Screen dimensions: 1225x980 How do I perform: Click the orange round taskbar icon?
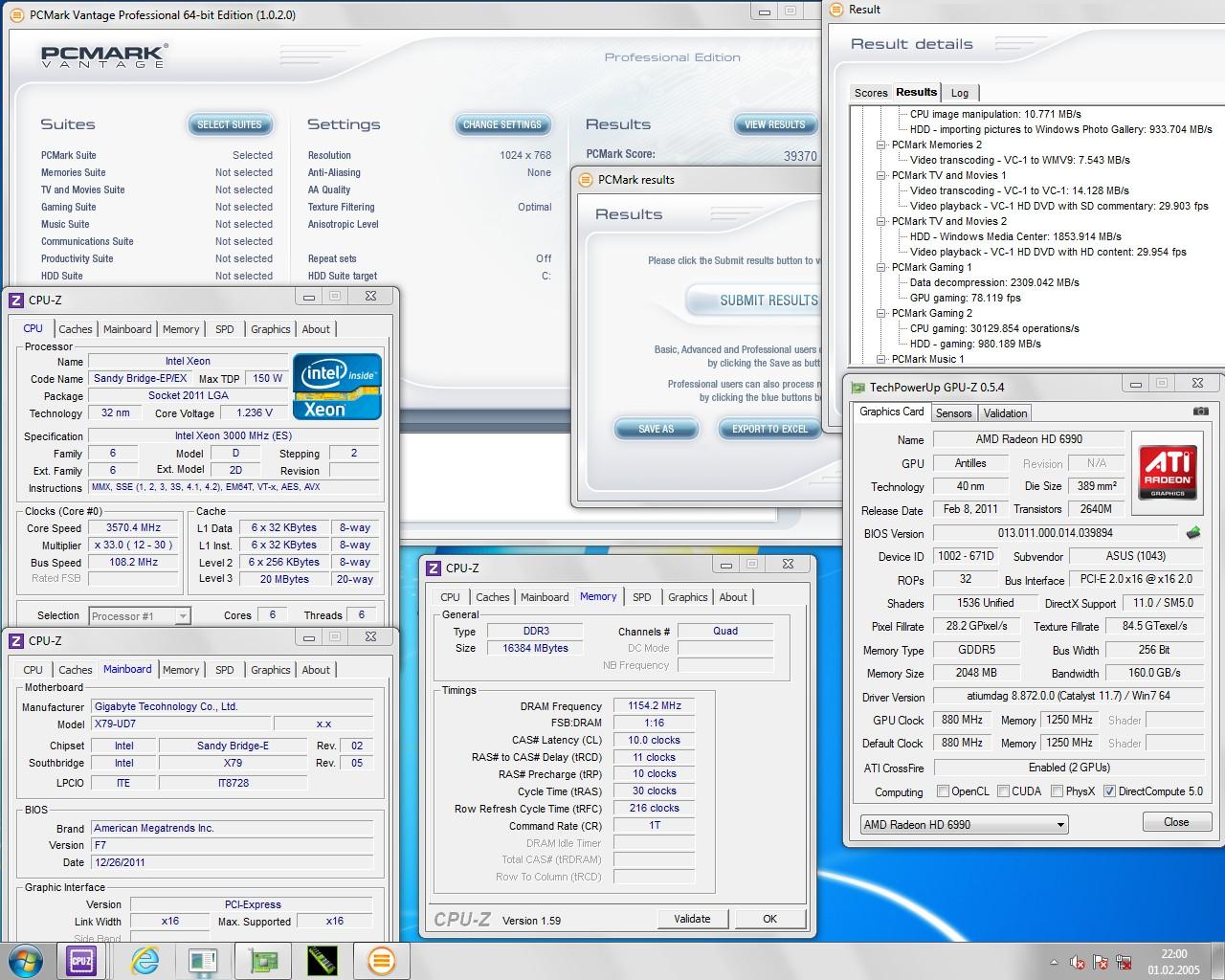[381, 960]
